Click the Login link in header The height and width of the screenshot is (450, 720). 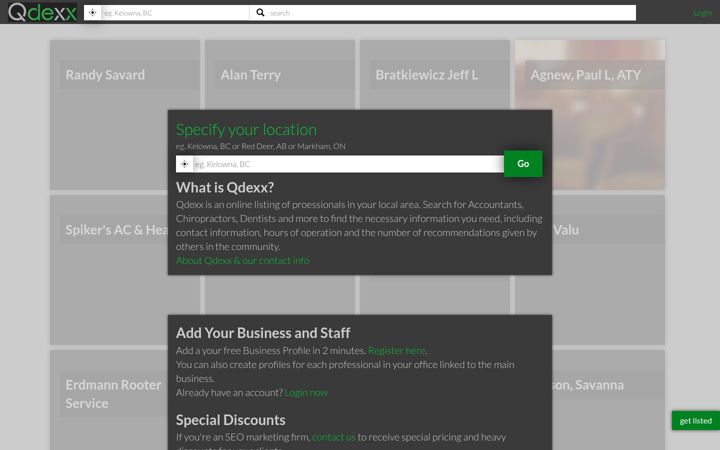702,13
